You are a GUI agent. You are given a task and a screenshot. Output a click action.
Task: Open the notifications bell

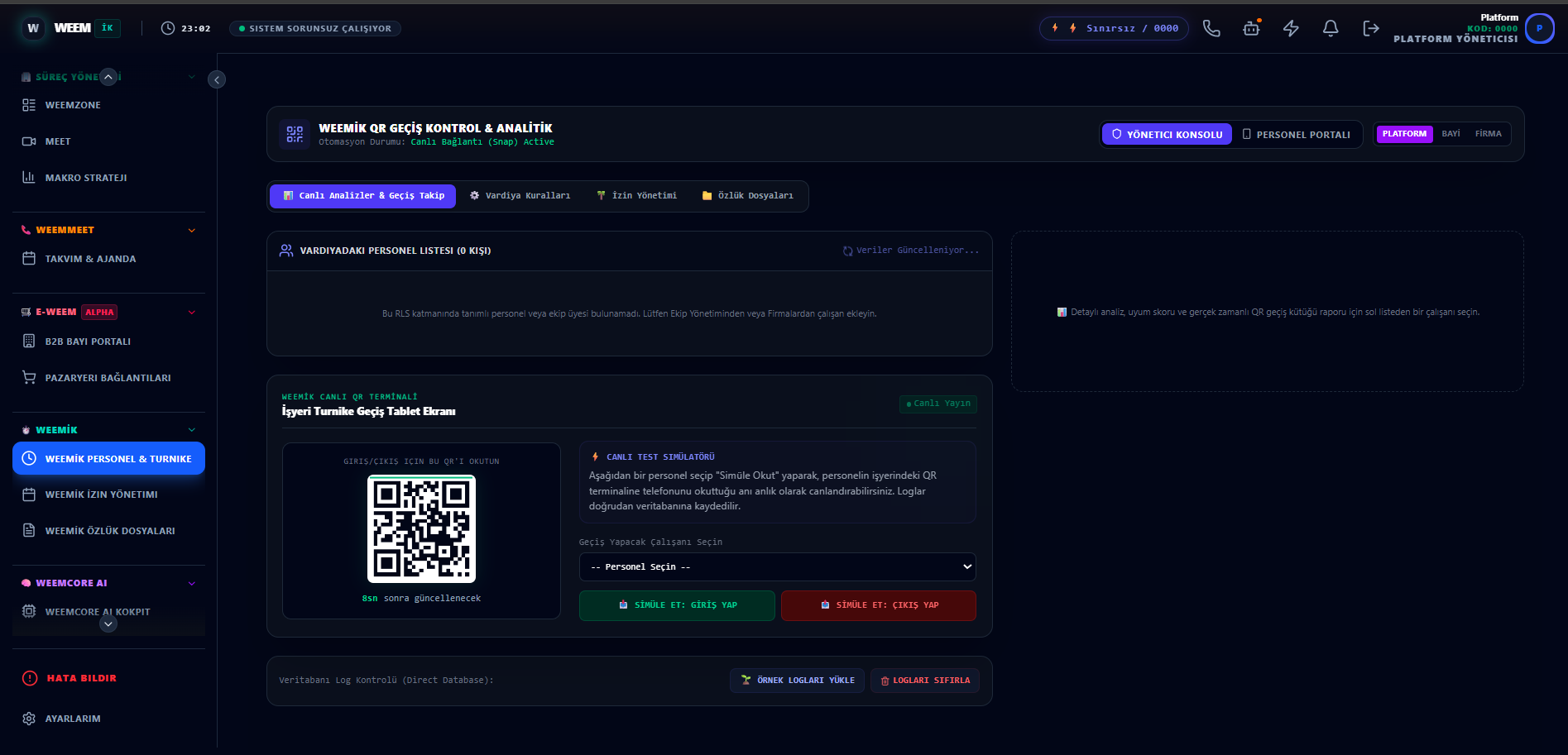[x=1331, y=28]
